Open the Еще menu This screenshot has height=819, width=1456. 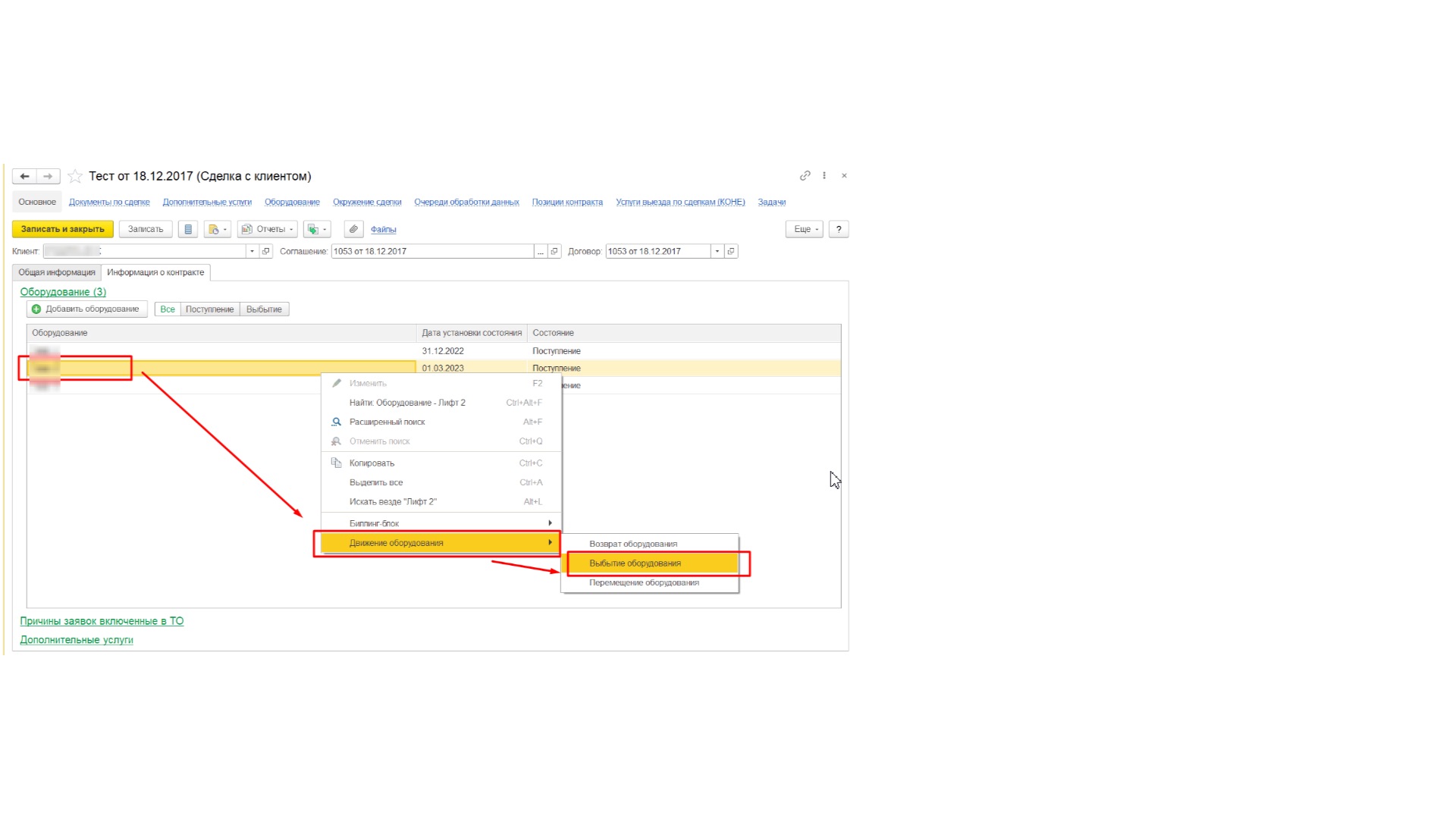(805, 229)
